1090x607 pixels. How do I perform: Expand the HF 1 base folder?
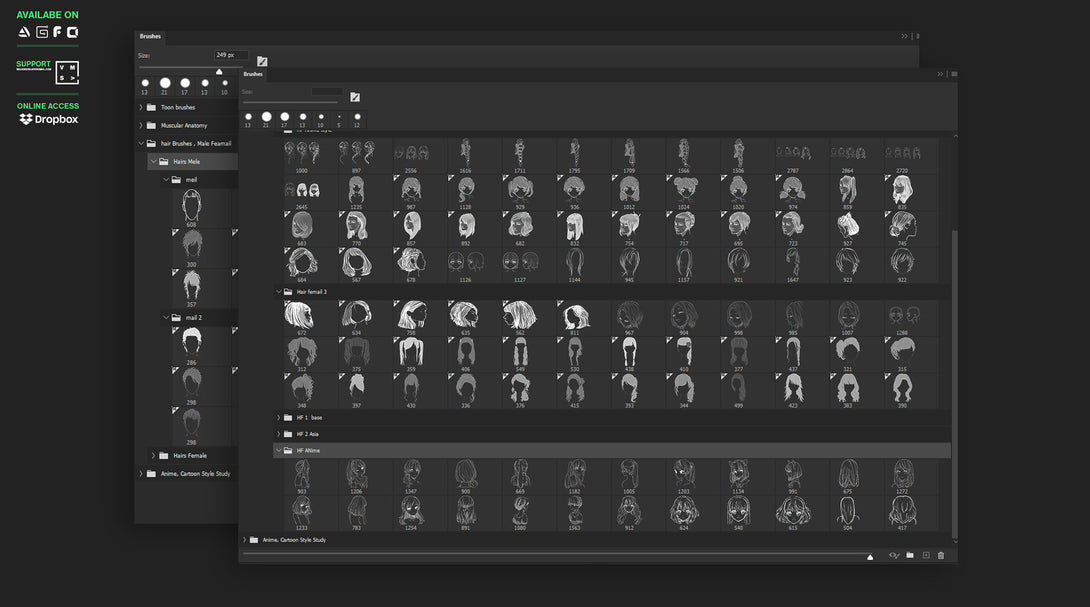pyautogui.click(x=279, y=417)
